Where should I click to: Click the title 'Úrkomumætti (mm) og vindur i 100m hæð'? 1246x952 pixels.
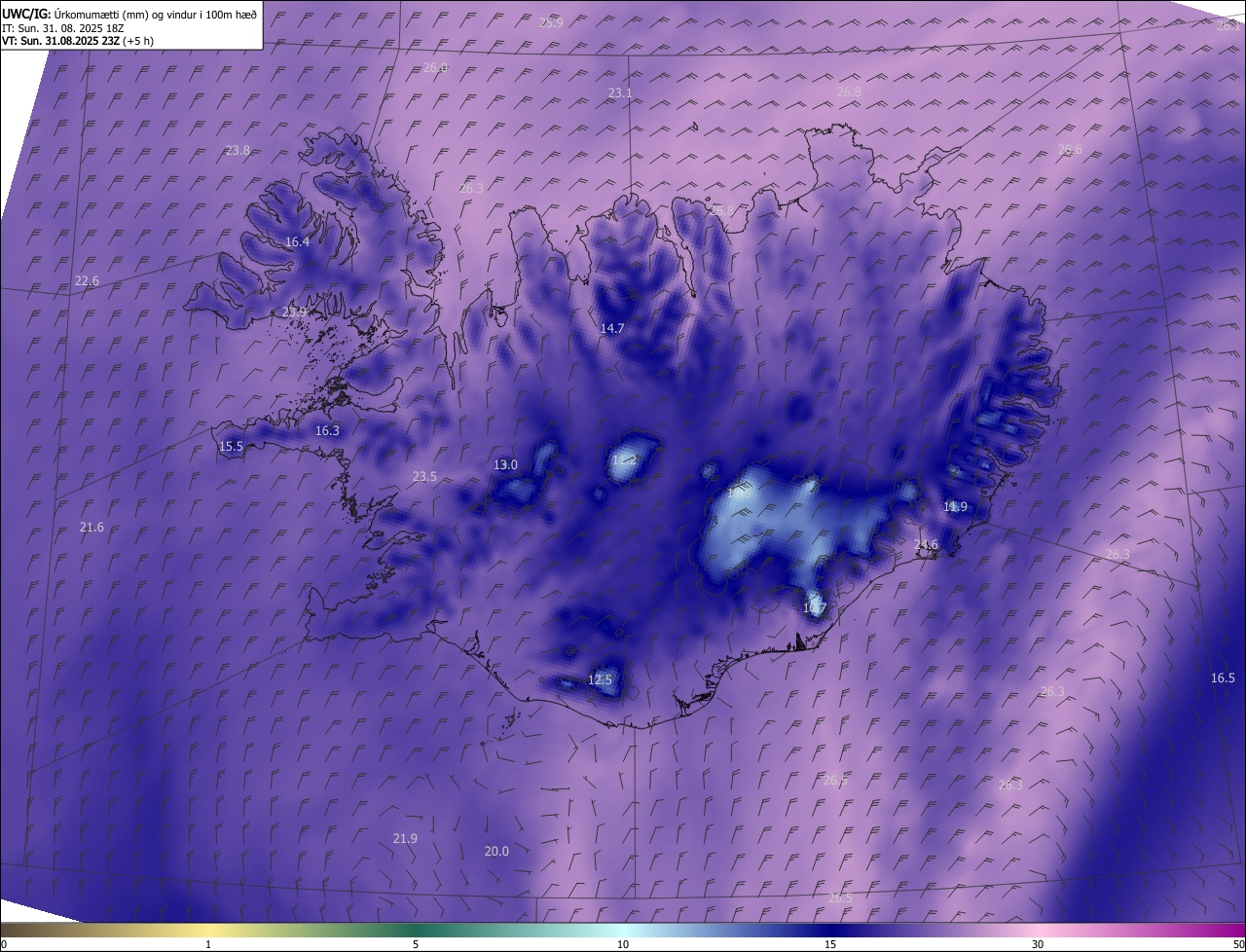155,14
